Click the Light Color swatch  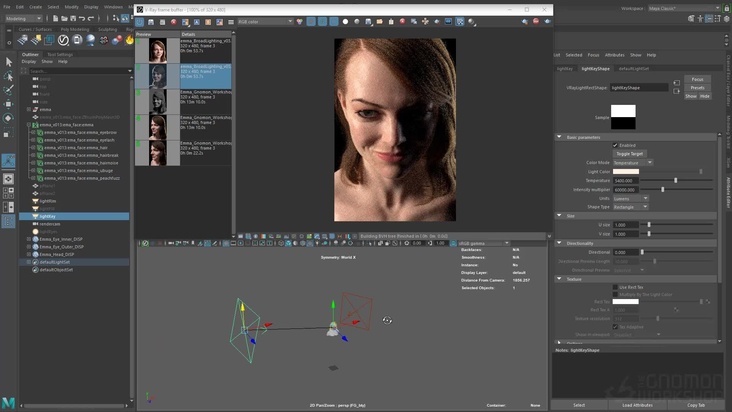(x=626, y=172)
